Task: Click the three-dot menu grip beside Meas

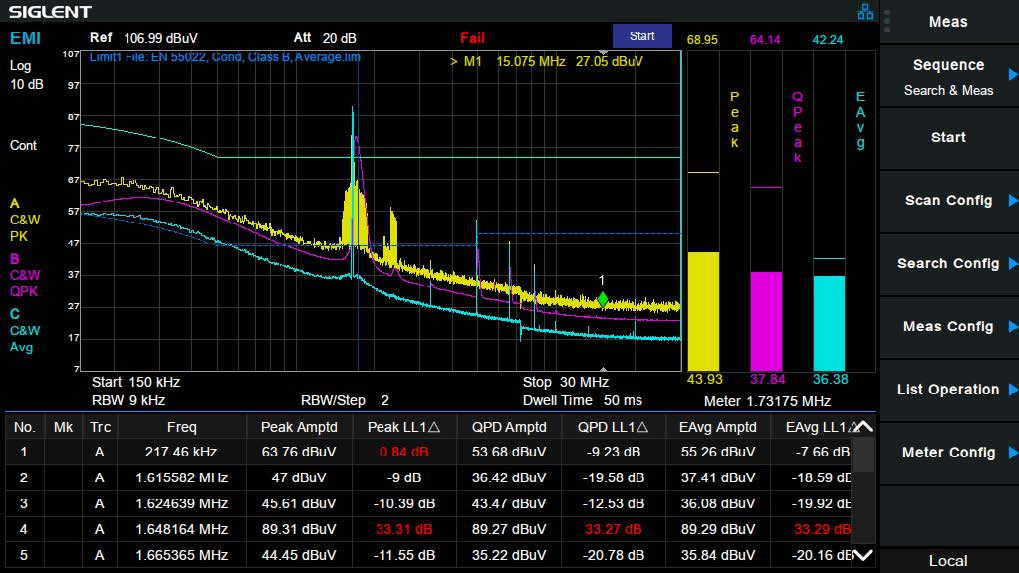Action: tap(888, 22)
